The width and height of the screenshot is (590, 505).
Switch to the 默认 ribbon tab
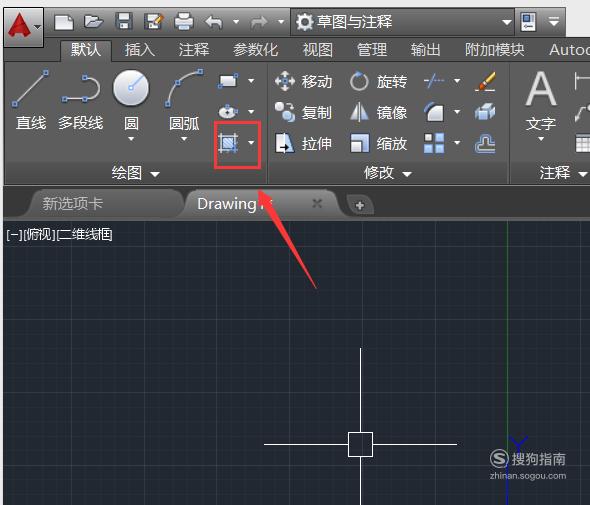point(86,50)
